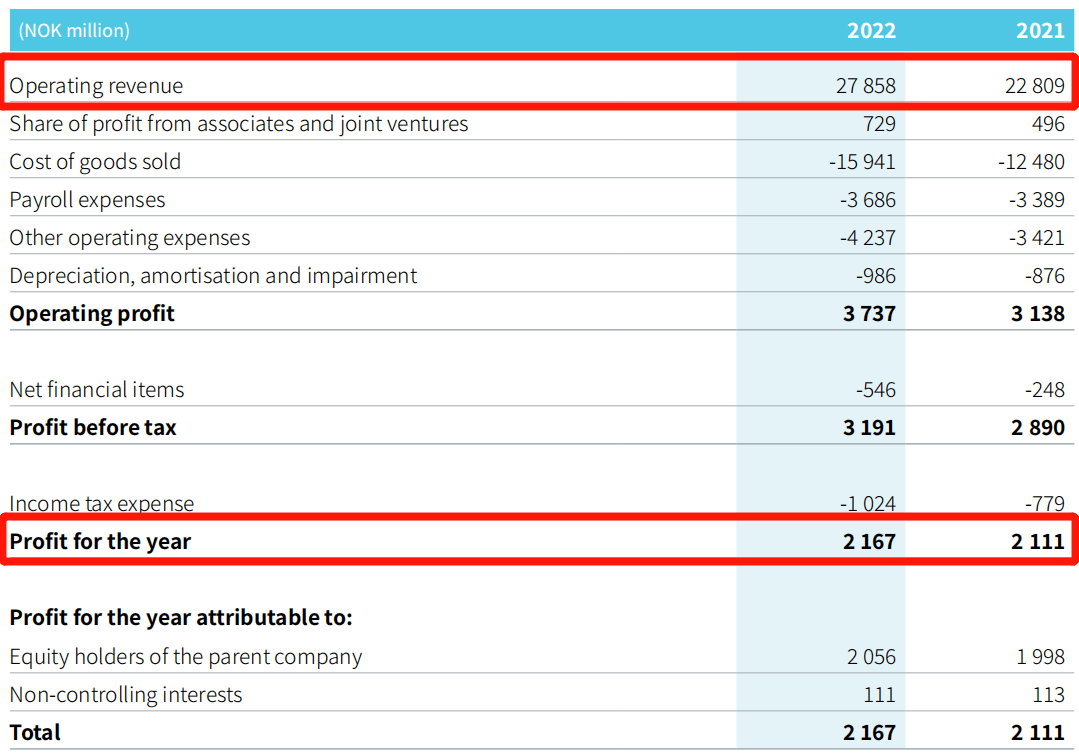Click the 2021 column header
The image size is (1079, 756).
[x=1040, y=31]
